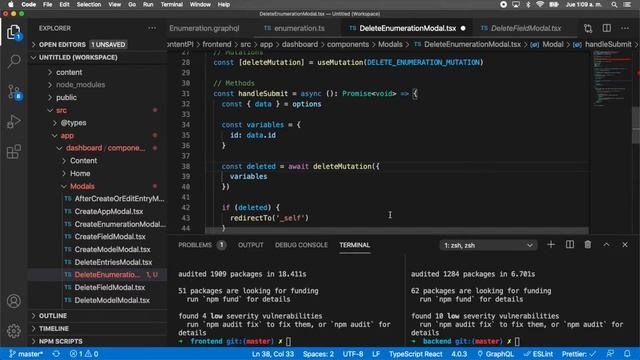Synchronize changes in status bar
Screen dimensions: 640x360
56,354
